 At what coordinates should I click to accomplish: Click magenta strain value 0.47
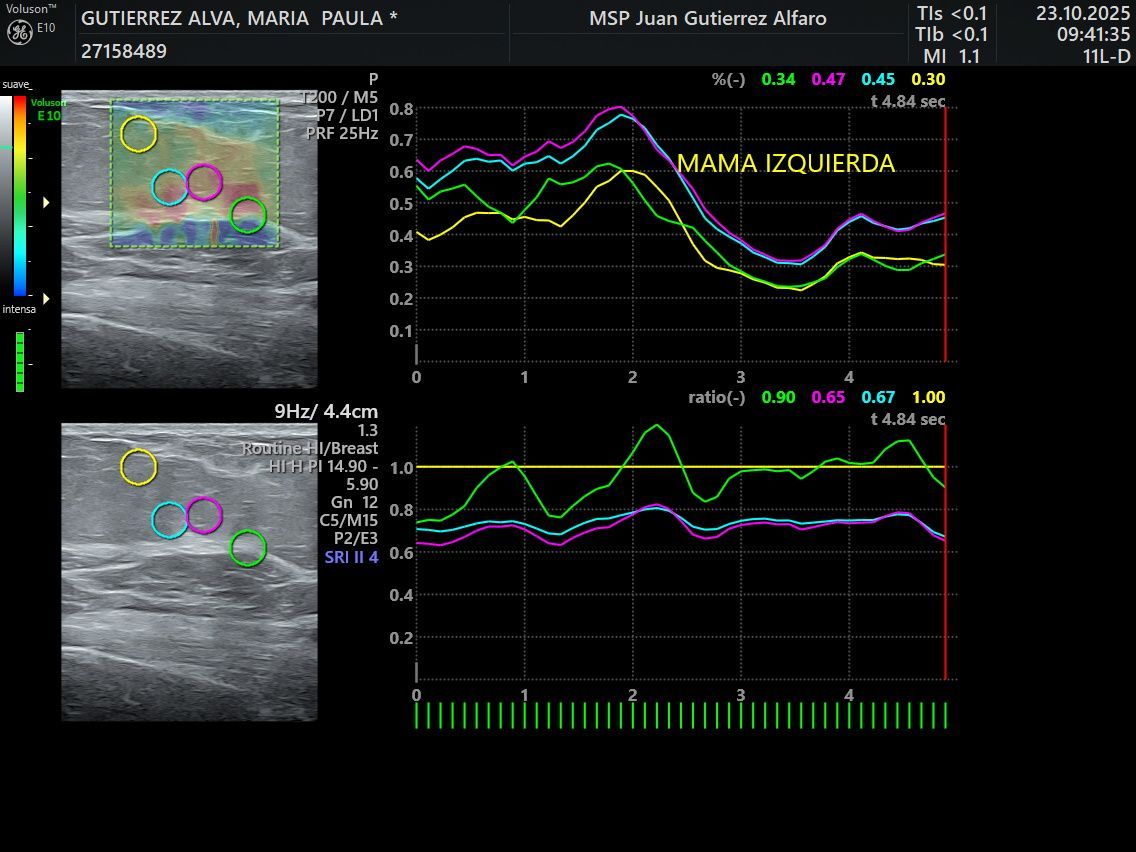coord(828,79)
